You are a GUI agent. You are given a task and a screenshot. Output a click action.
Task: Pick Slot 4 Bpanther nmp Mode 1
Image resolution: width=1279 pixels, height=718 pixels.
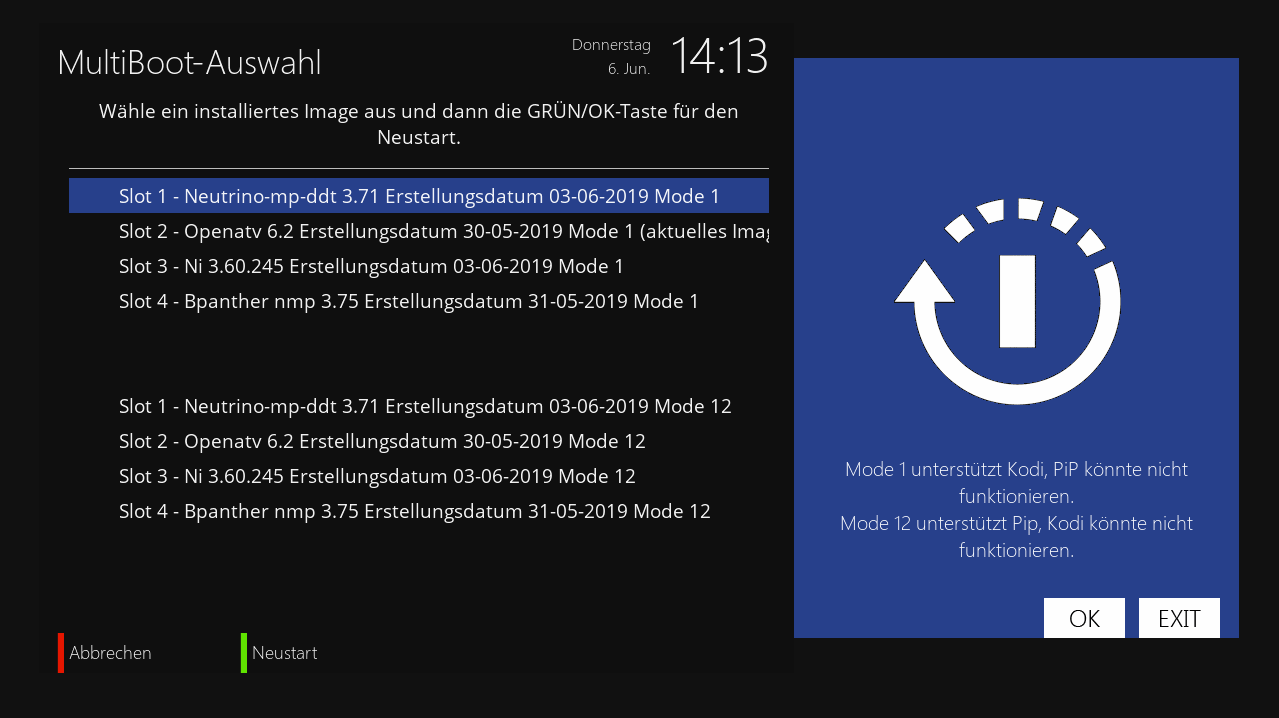coord(408,301)
